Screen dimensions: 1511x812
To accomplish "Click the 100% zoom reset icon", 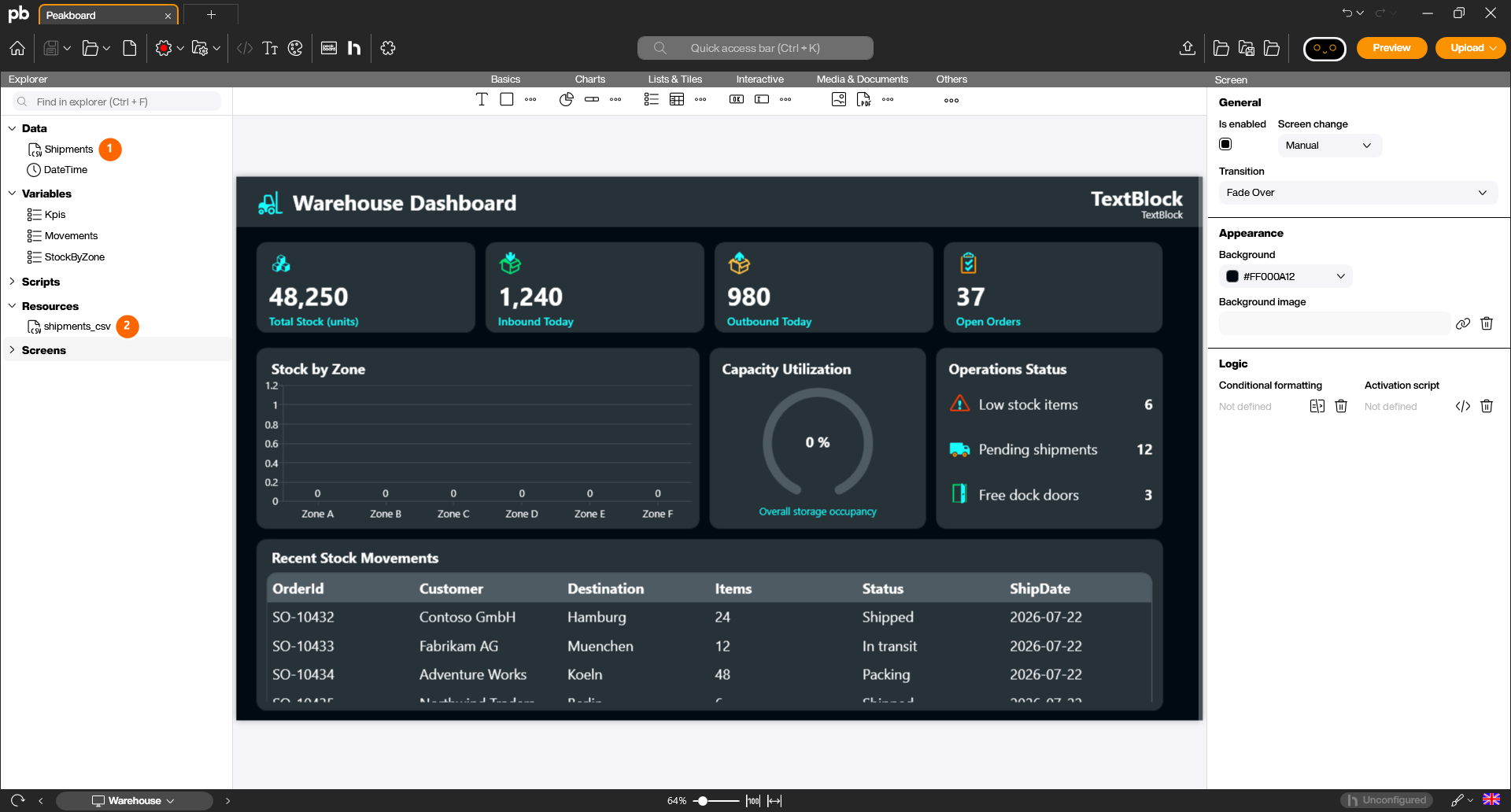I will click(753, 801).
